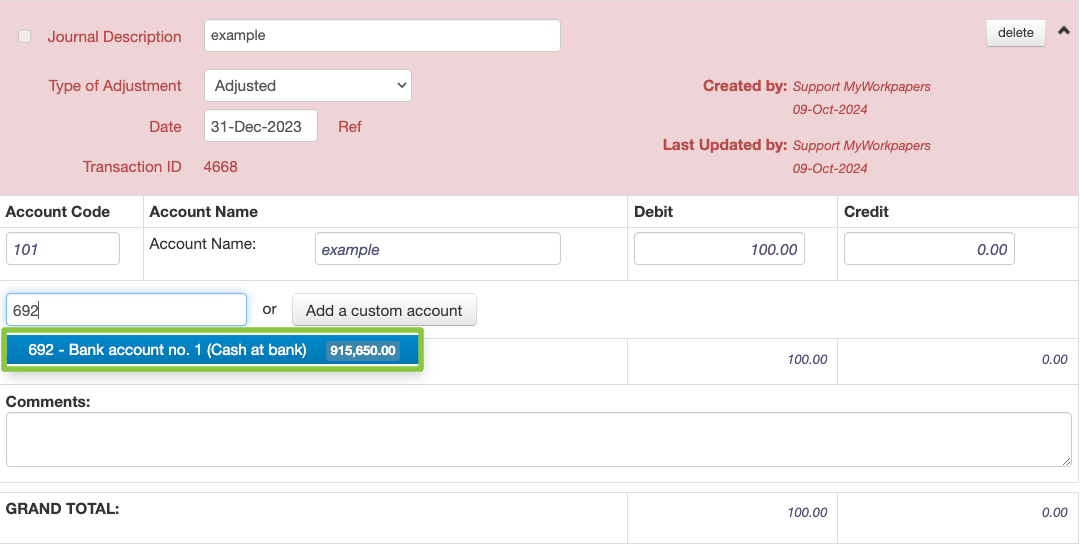Click Add a custom account button

coord(384,310)
